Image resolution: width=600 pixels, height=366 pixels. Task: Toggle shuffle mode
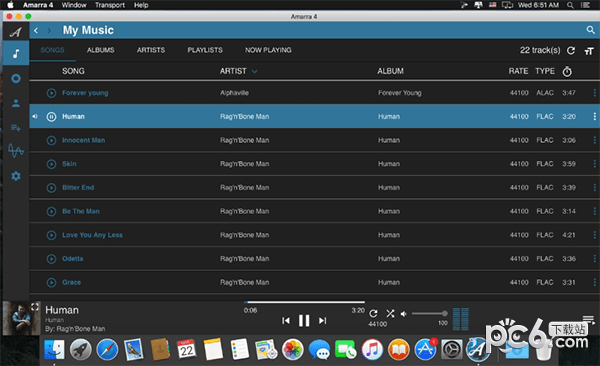tap(390, 314)
